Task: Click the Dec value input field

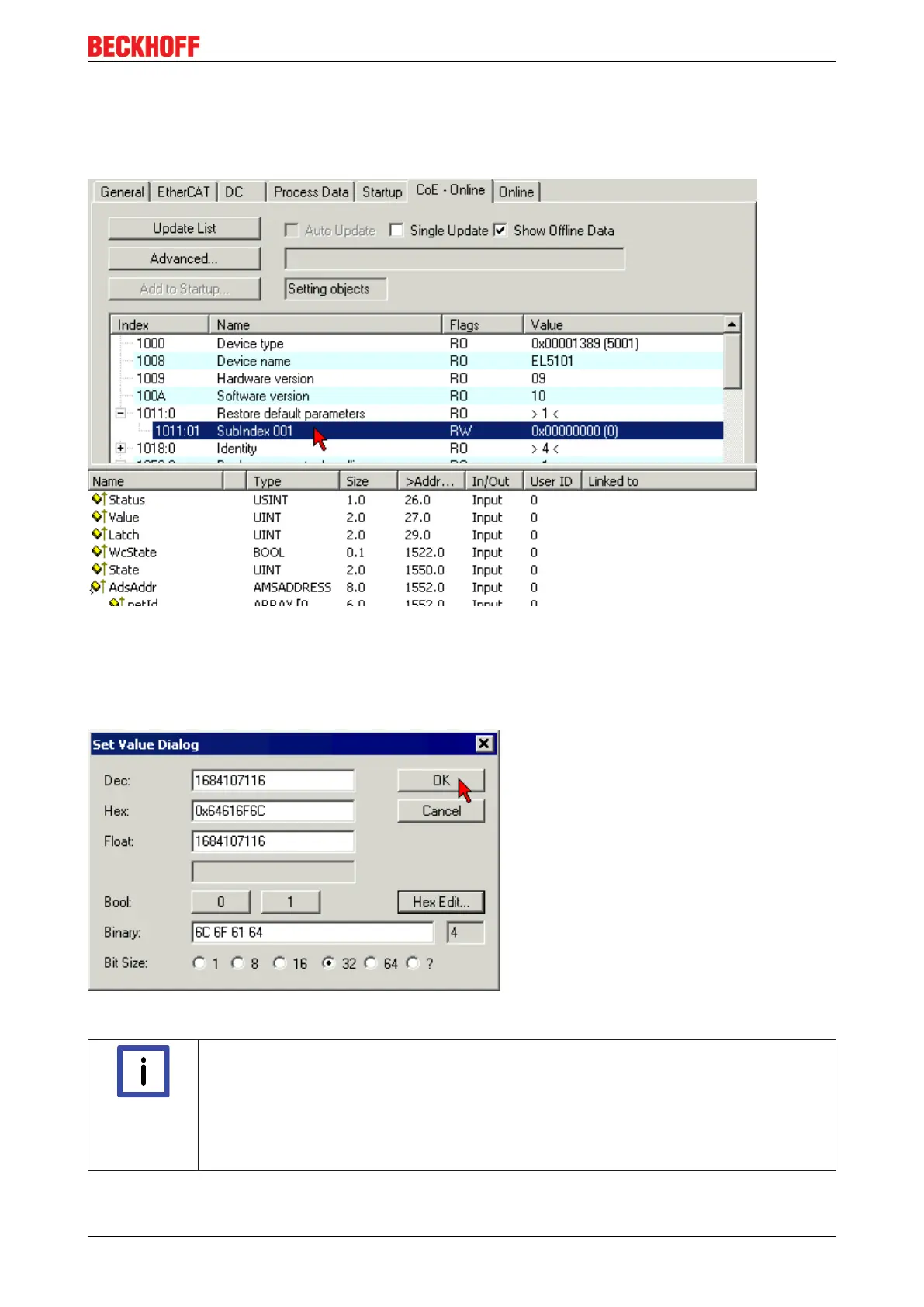Action: pos(272,781)
